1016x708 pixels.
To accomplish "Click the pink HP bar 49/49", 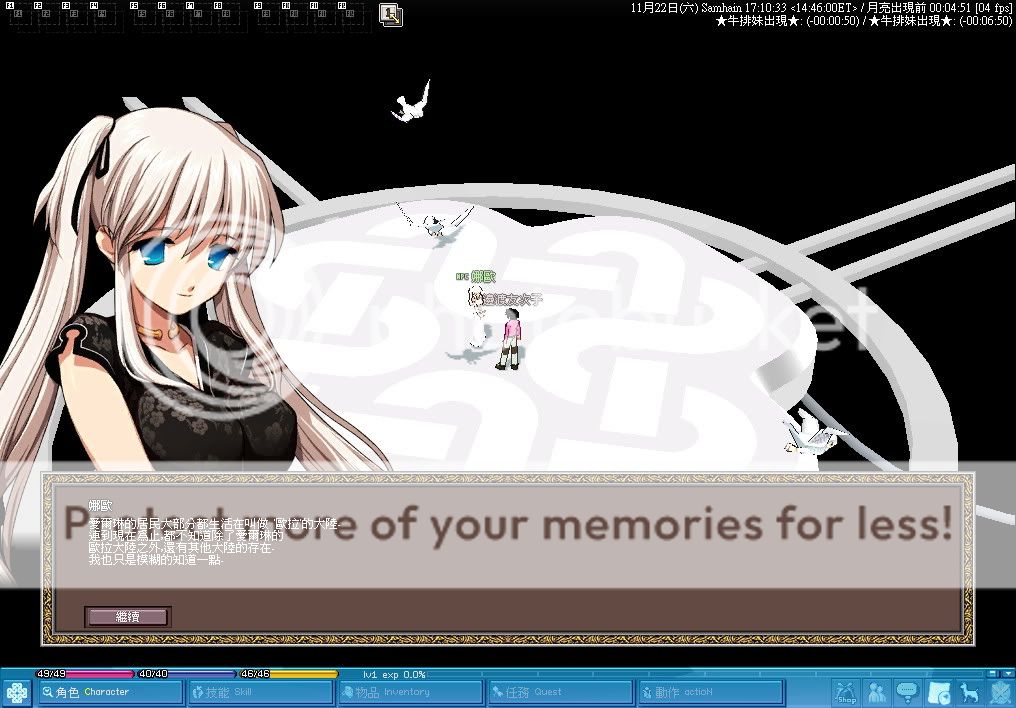I will tap(84, 674).
